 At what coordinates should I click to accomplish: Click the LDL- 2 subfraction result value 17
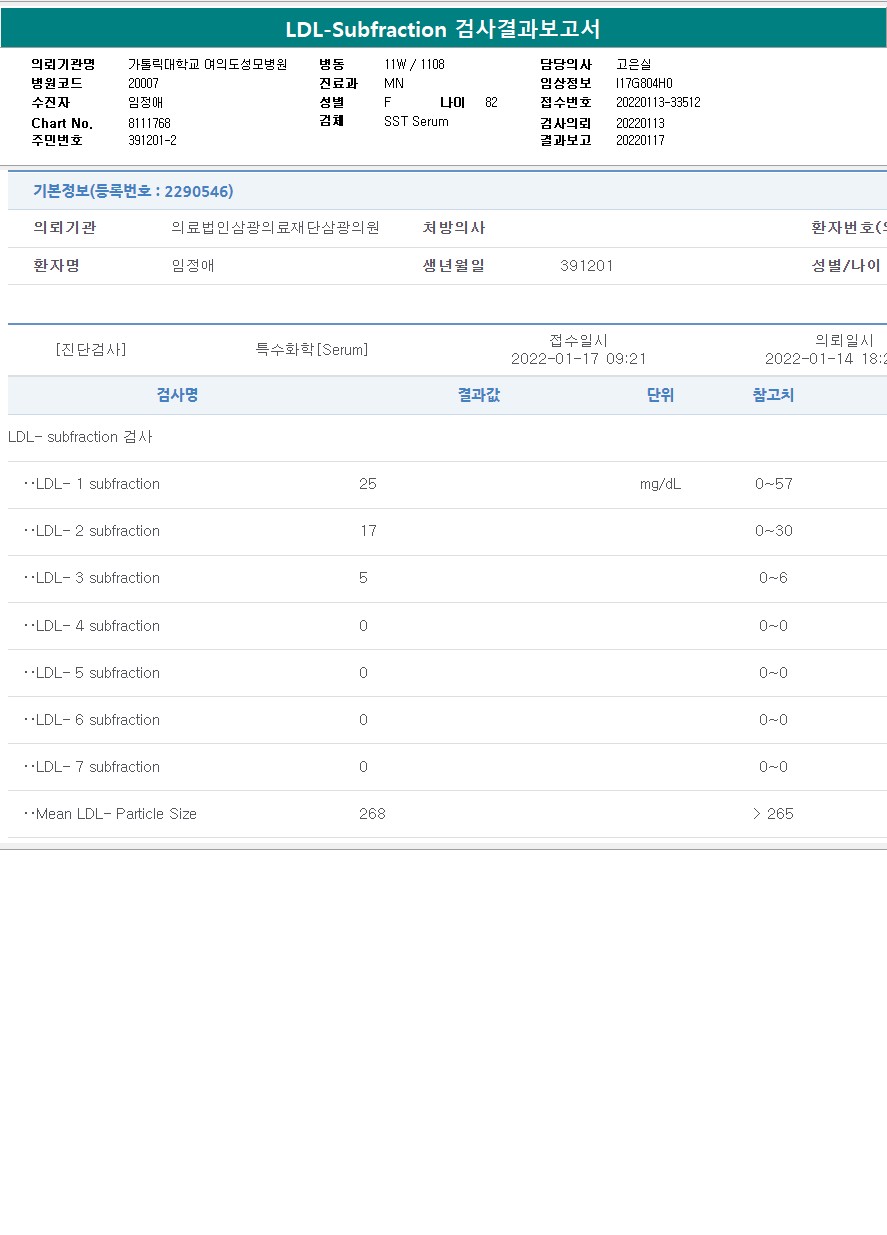[x=368, y=531]
